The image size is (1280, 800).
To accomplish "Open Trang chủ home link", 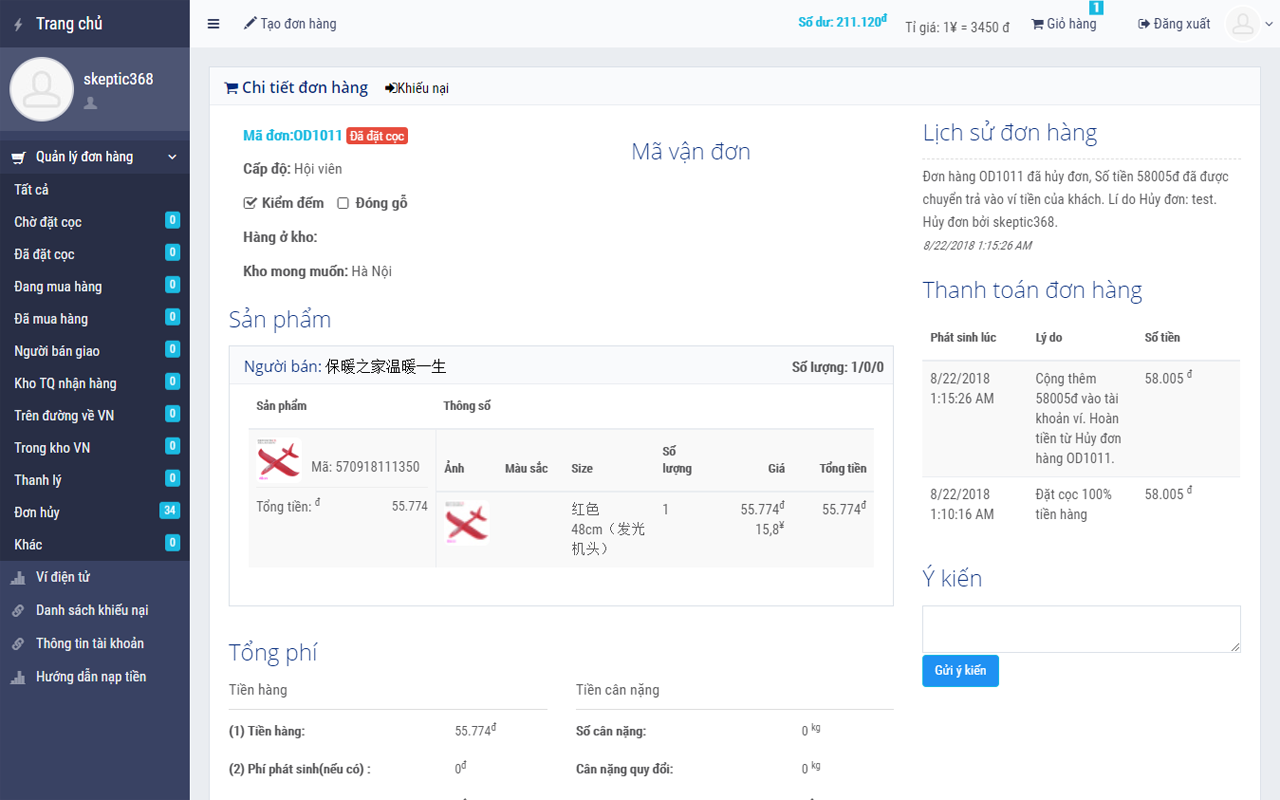I will point(69,23).
